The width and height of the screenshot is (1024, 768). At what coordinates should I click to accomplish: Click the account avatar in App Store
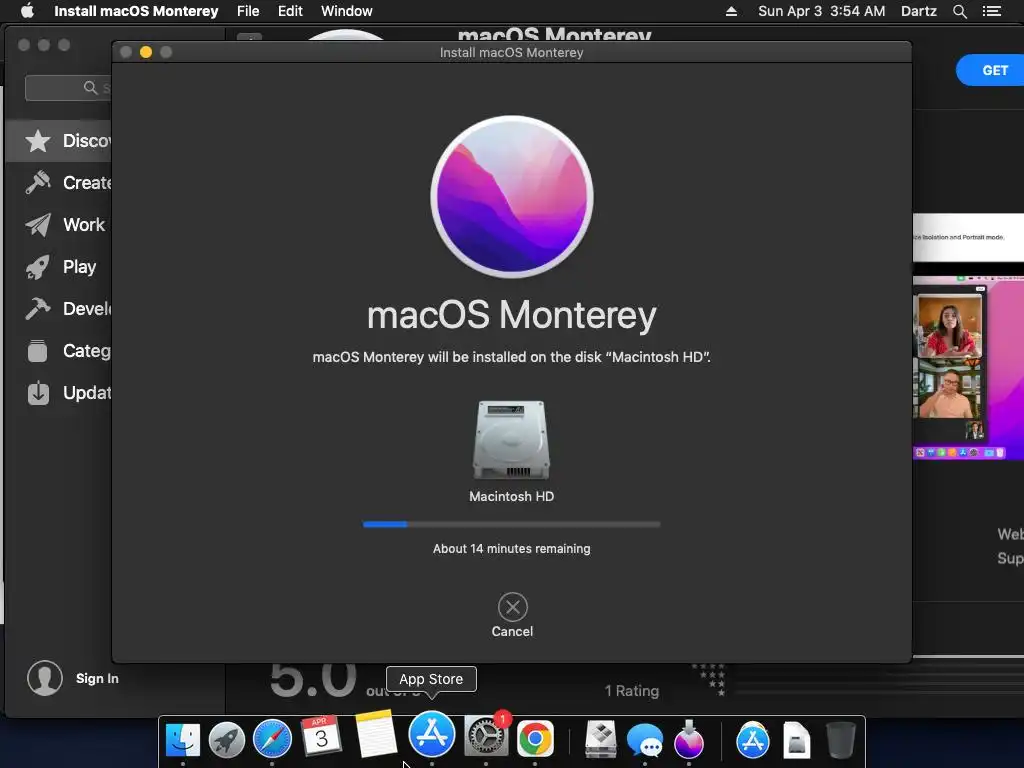45,678
